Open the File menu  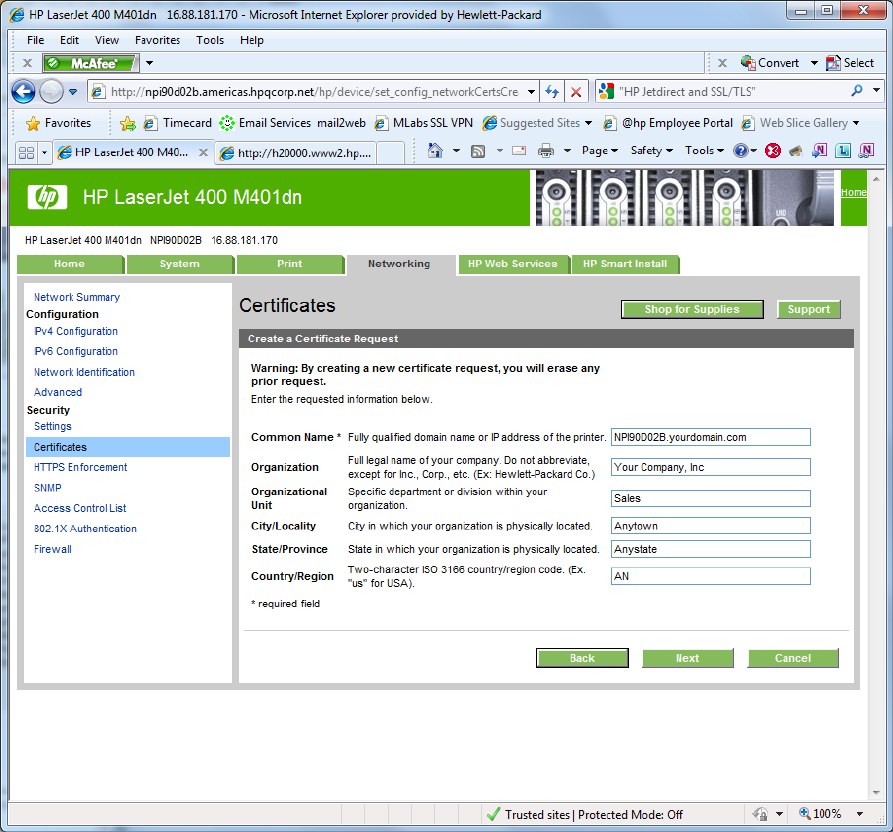(x=35, y=40)
